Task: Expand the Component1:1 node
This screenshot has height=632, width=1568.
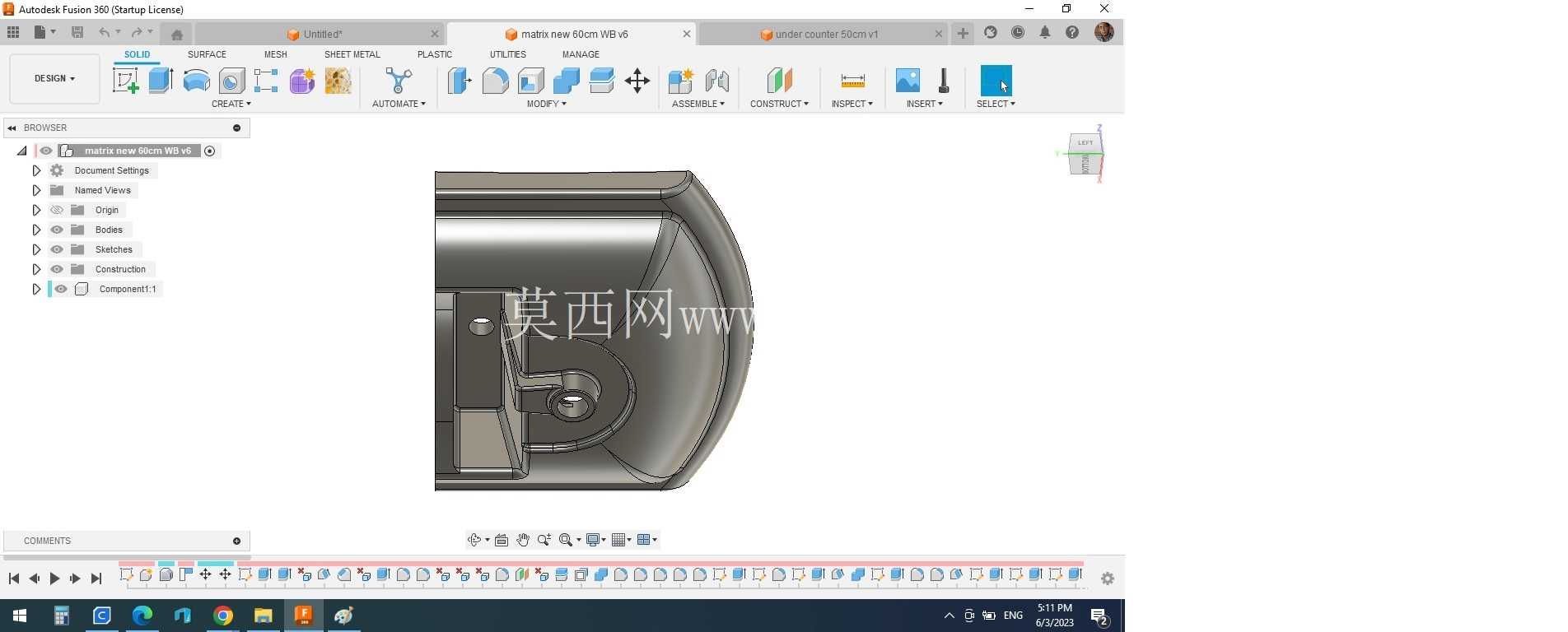Action: pyautogui.click(x=36, y=289)
